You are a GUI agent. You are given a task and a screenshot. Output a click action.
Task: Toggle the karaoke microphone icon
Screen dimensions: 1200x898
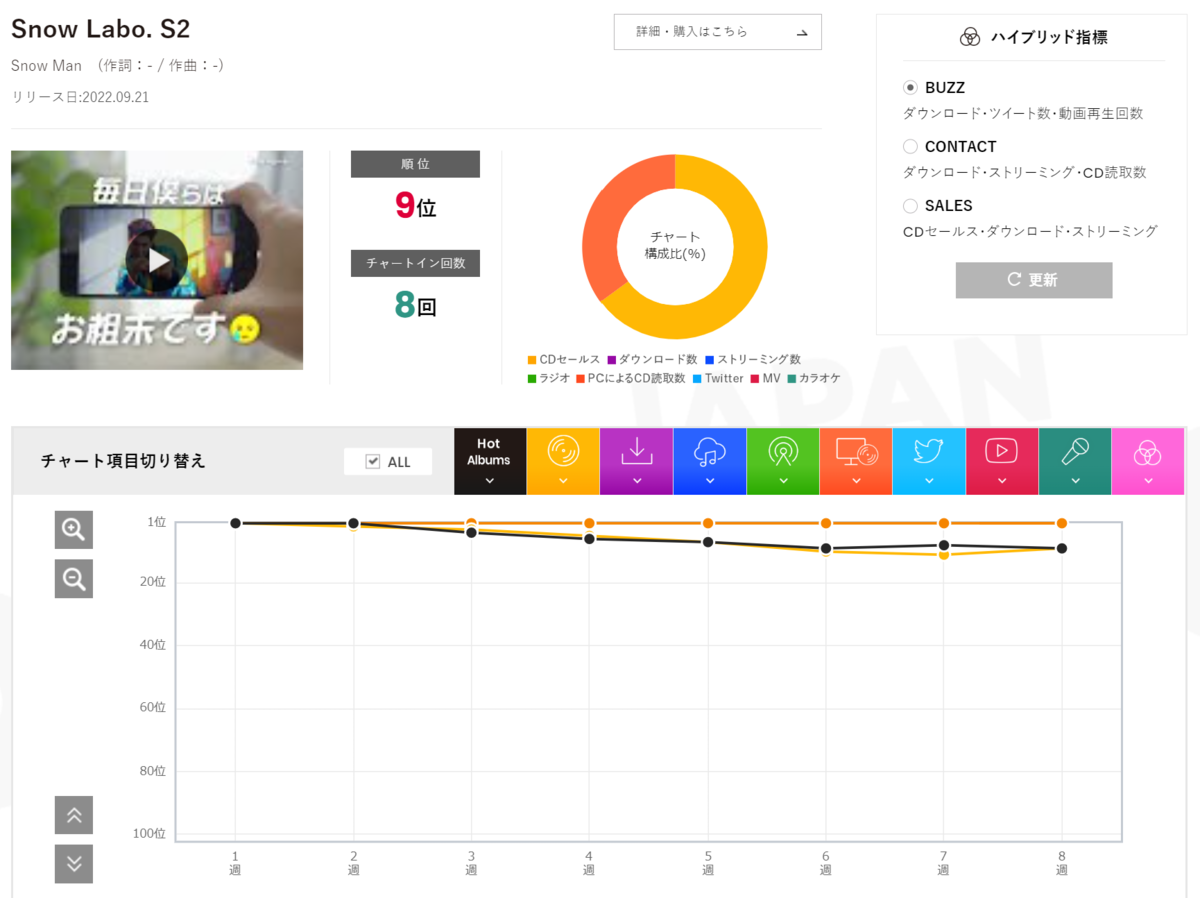(x=1075, y=461)
